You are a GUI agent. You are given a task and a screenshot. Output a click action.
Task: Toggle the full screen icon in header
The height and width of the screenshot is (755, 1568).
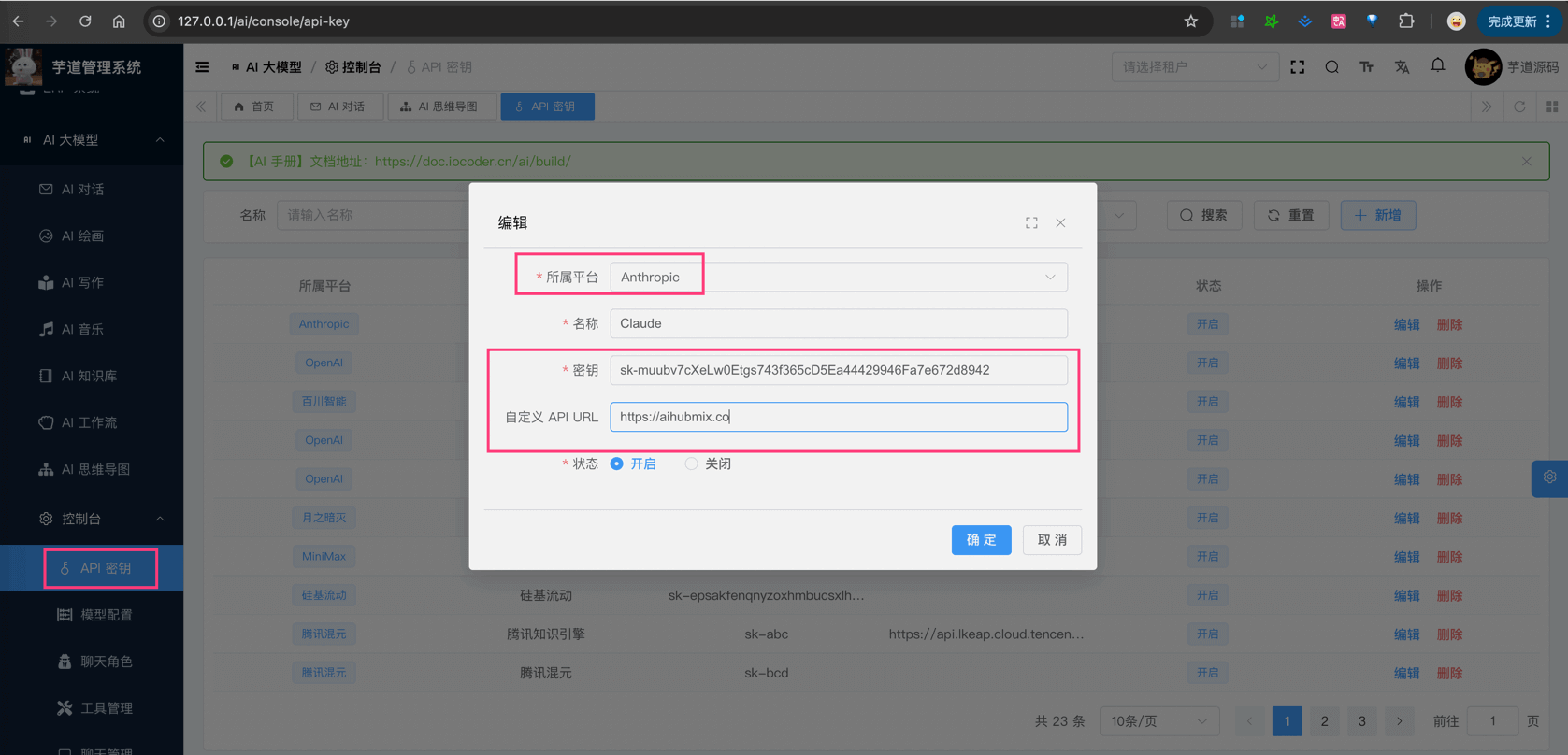point(1298,67)
